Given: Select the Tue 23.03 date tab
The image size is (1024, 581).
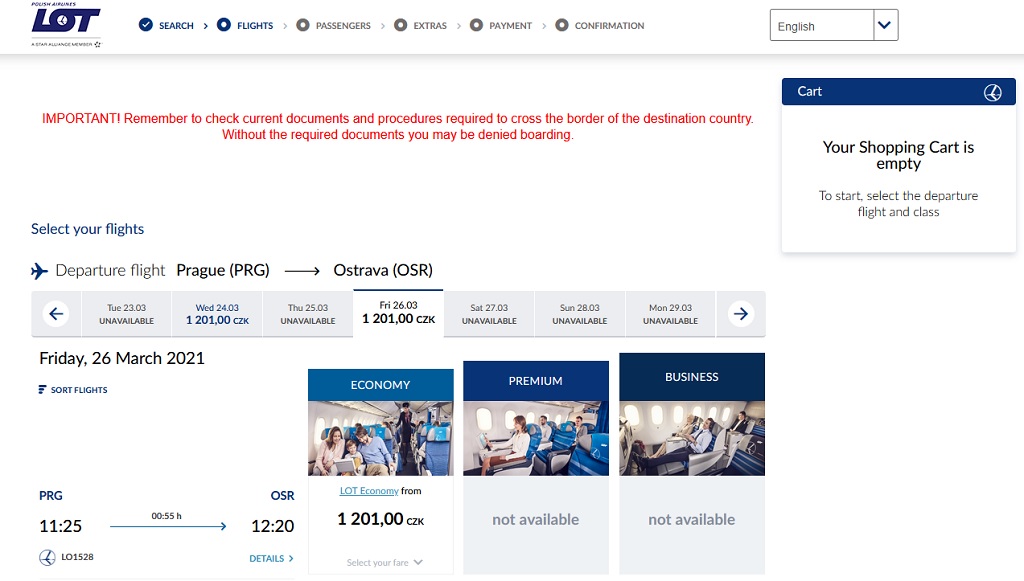Looking at the screenshot, I should pyautogui.click(x=127, y=314).
